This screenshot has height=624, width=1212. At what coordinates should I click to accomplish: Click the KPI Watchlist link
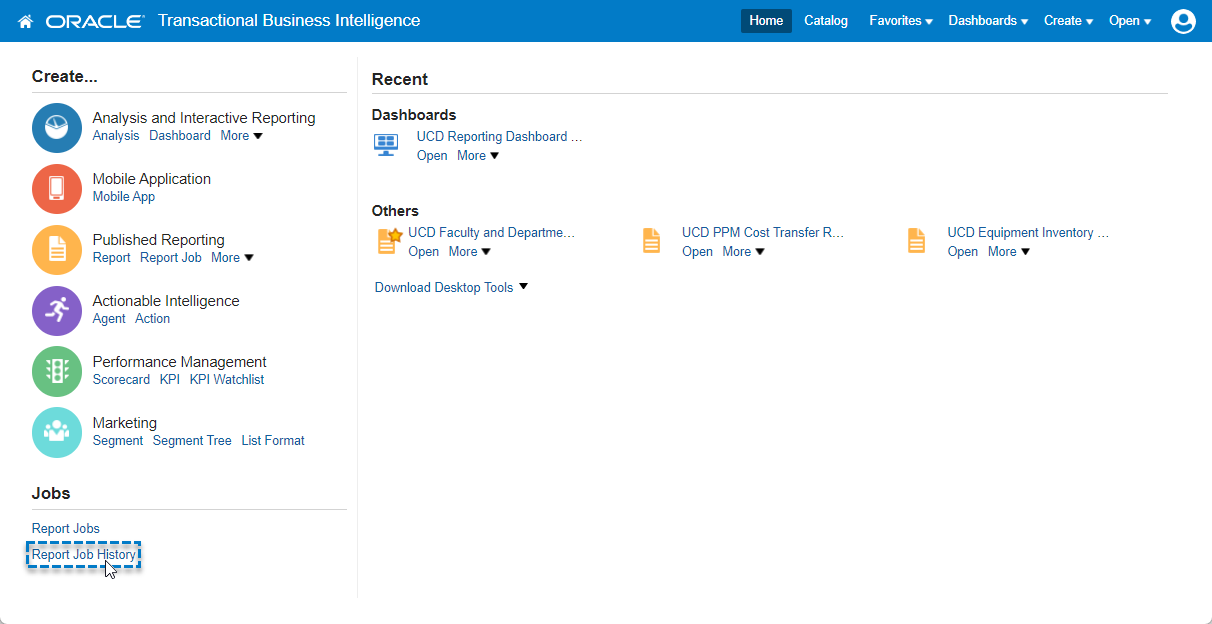[x=227, y=380]
